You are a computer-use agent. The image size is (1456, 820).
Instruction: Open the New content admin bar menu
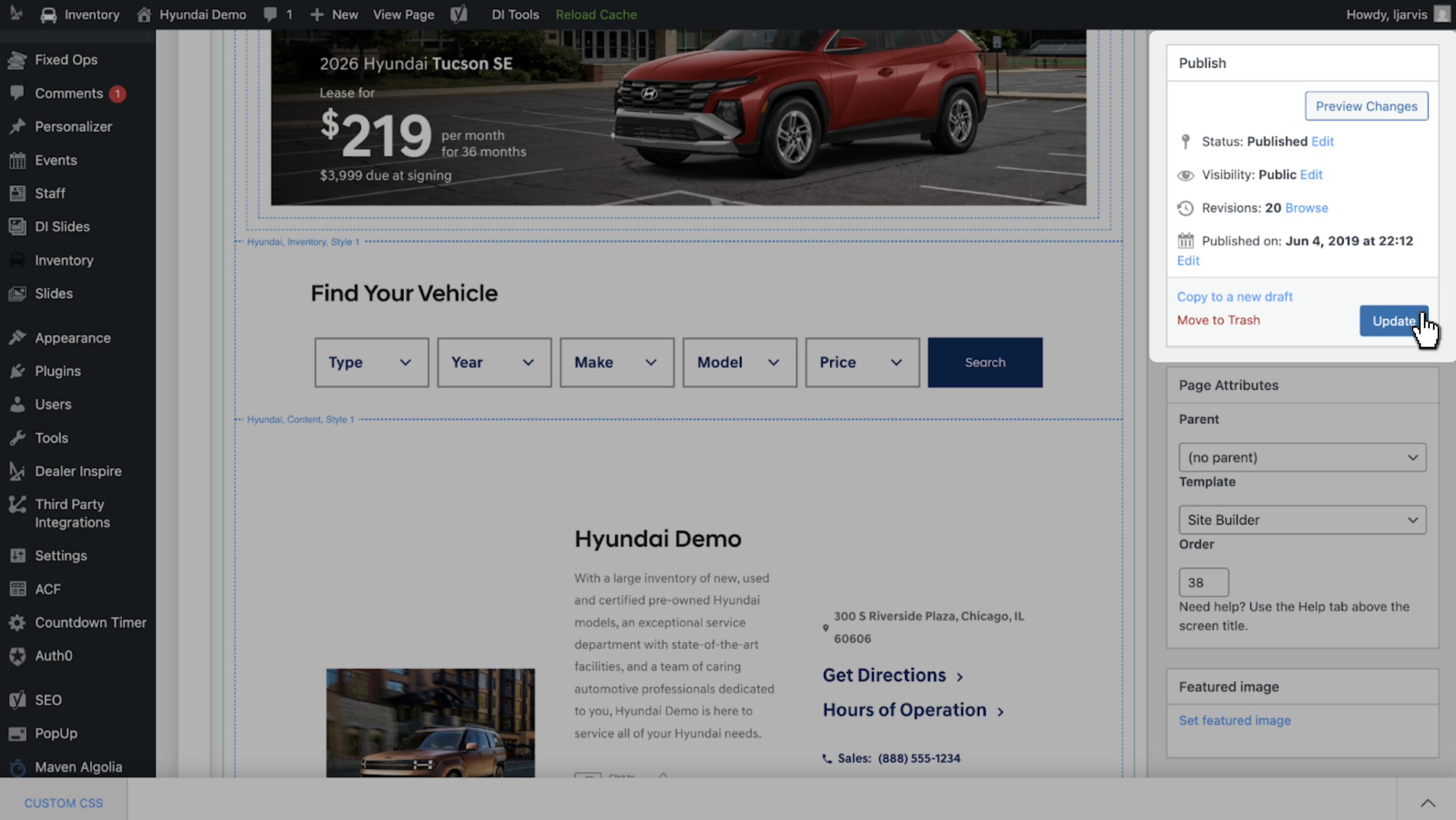coord(334,14)
